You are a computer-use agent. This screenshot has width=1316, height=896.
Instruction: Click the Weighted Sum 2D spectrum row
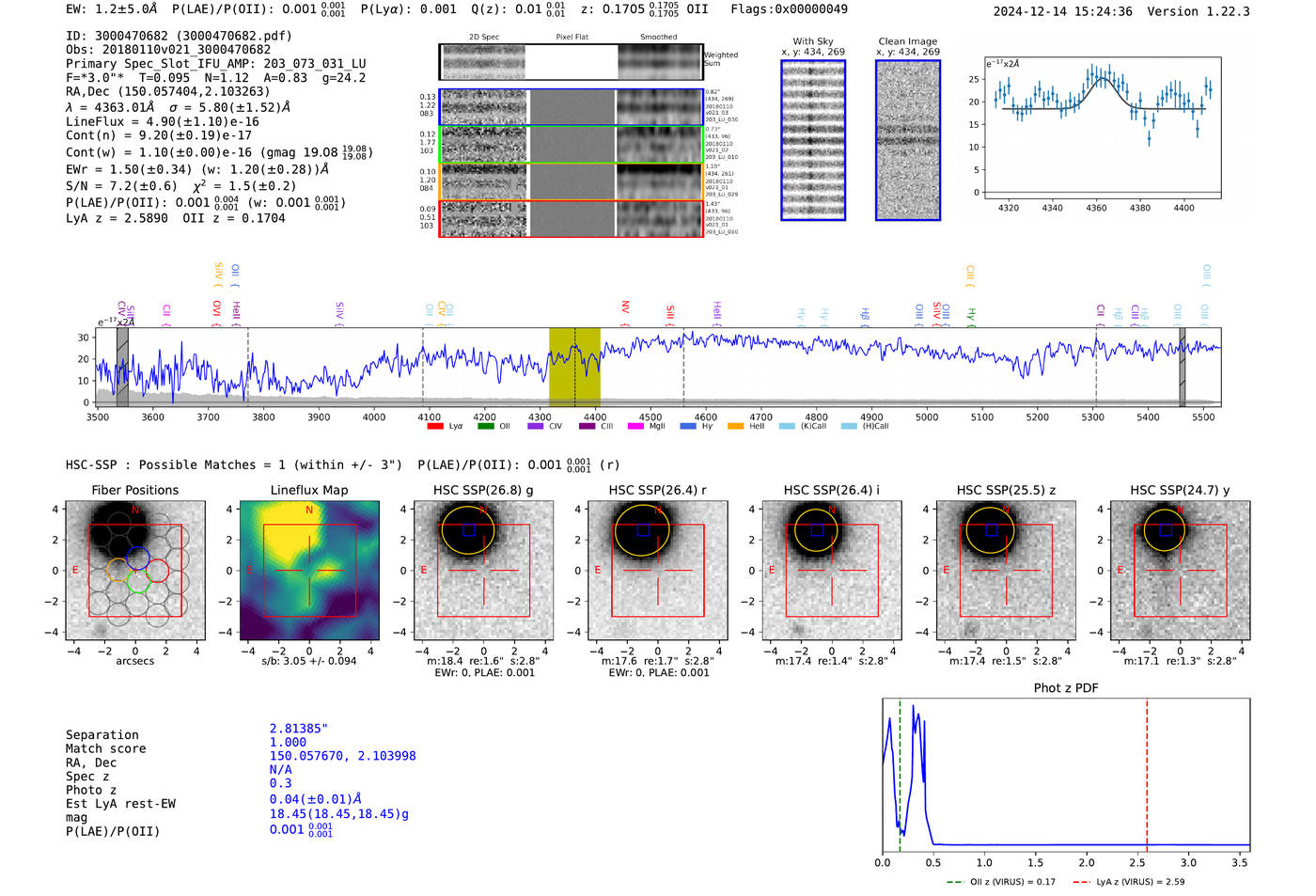[572, 62]
